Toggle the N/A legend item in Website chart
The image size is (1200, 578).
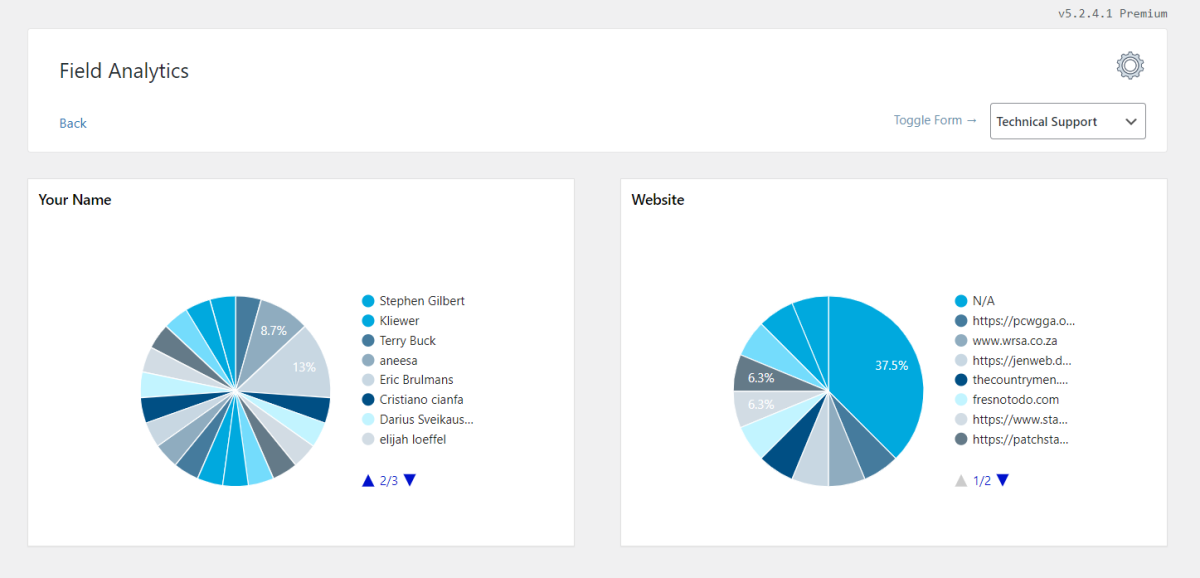click(x=975, y=301)
